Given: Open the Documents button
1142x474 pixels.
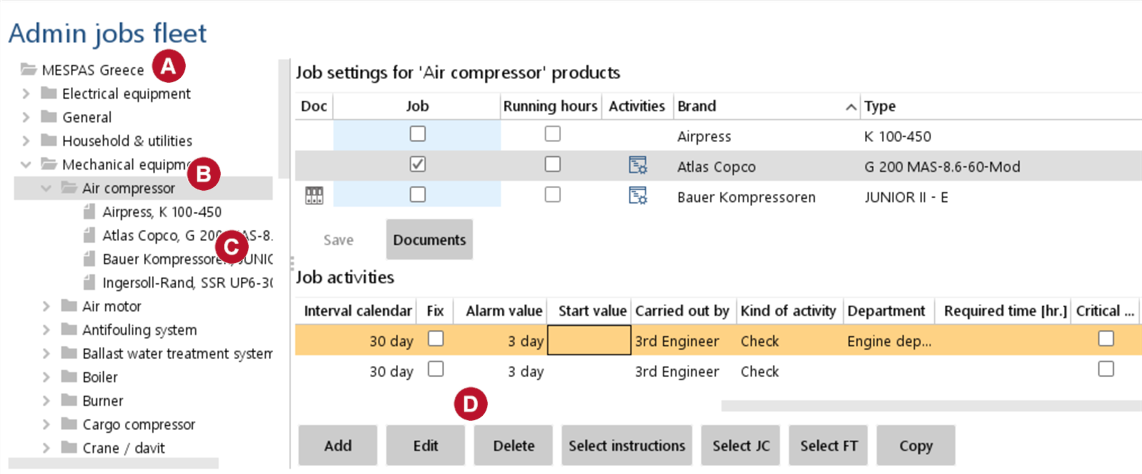Looking at the screenshot, I should (x=429, y=240).
